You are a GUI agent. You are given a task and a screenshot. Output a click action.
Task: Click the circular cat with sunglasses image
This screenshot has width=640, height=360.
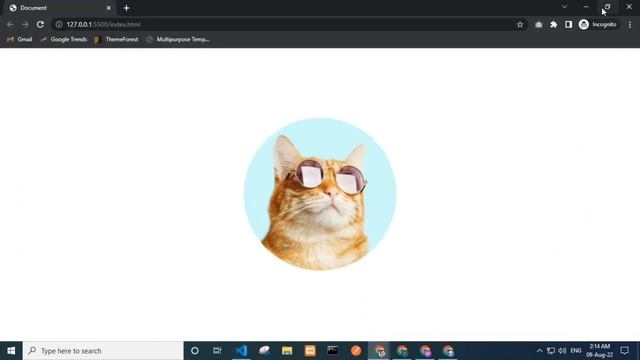coord(320,194)
